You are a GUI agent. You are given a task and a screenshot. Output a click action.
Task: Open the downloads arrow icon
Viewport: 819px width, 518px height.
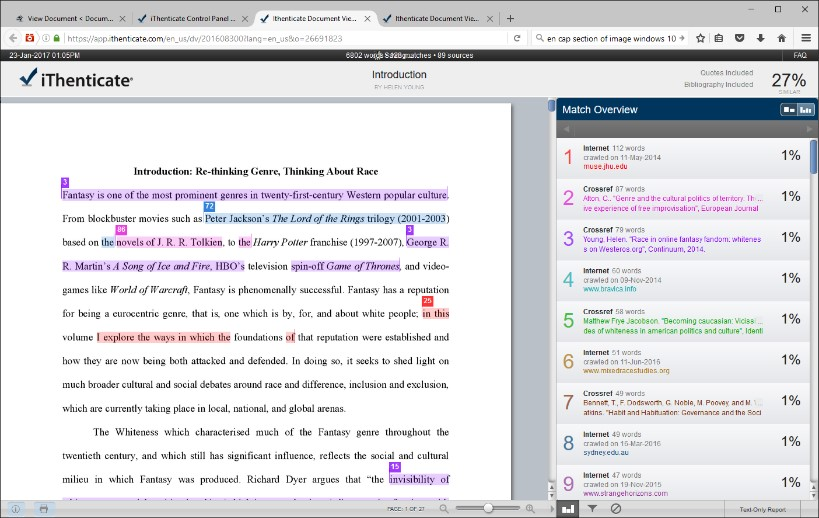(760, 38)
